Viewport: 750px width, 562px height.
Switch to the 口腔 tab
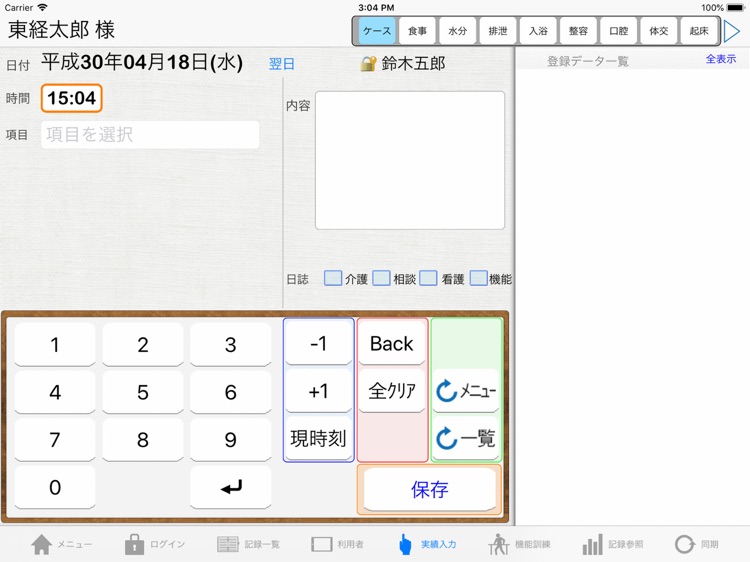(x=618, y=31)
